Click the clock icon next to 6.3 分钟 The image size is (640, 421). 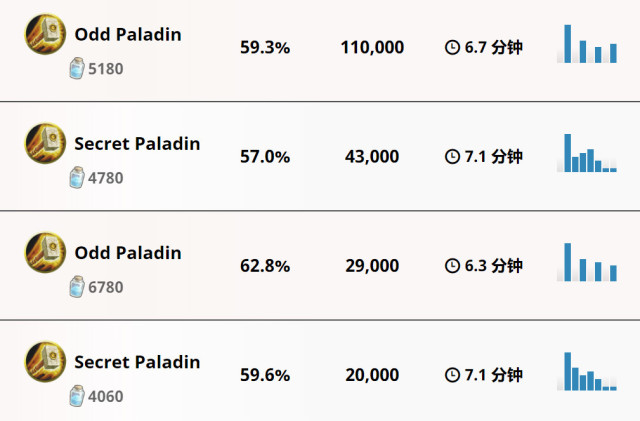point(452,266)
